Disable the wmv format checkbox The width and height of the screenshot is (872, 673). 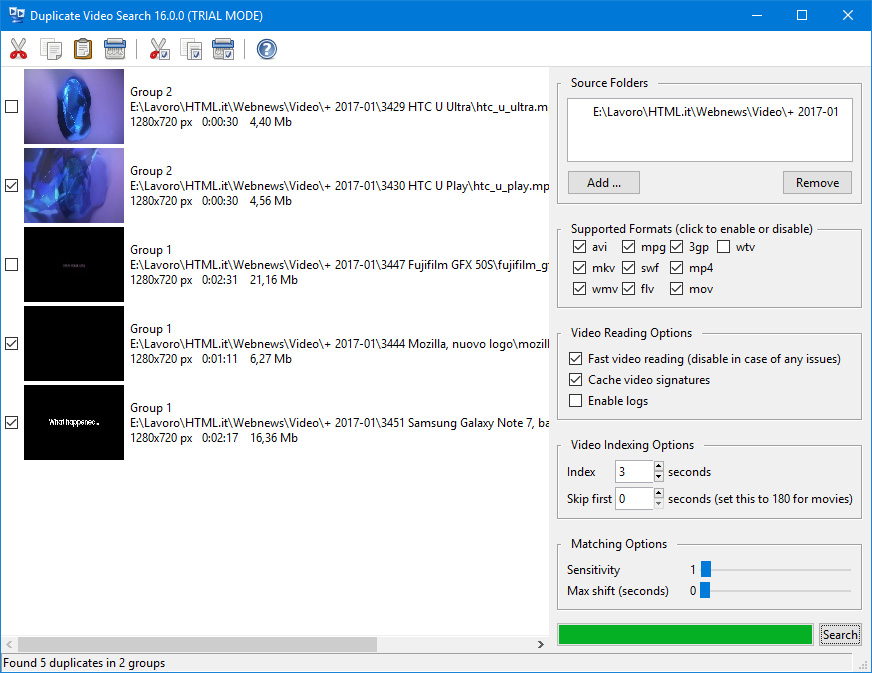[580, 289]
